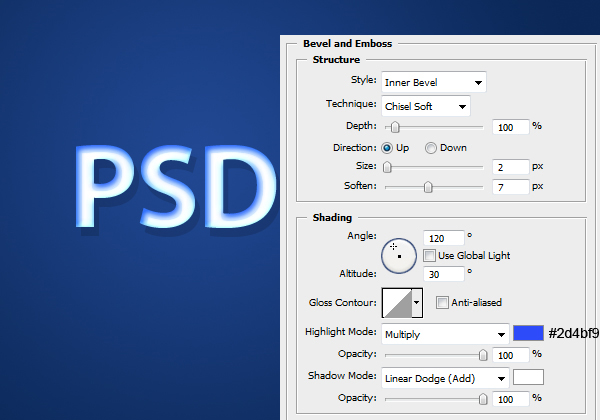Select the Down direction radio button
Image resolution: width=600 pixels, height=420 pixels.
click(431, 148)
